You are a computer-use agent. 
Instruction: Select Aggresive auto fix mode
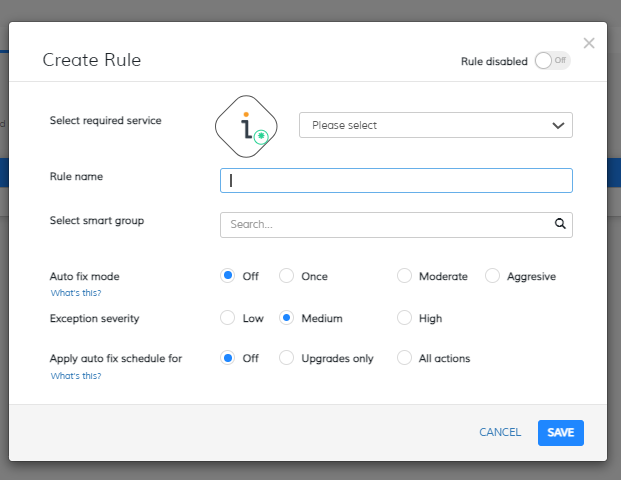pyautogui.click(x=492, y=276)
